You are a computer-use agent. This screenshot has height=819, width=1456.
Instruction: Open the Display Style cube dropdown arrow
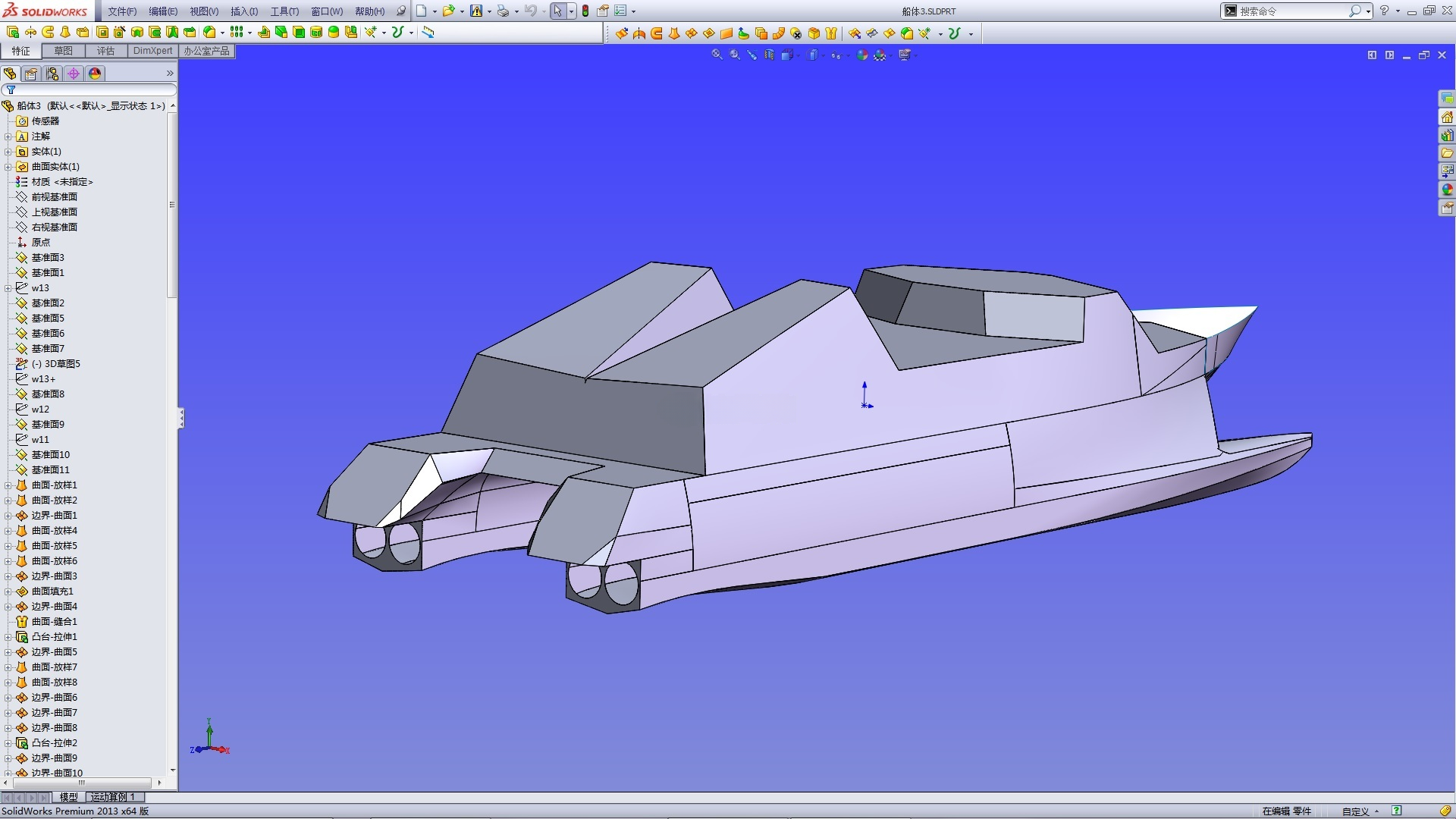(x=822, y=55)
